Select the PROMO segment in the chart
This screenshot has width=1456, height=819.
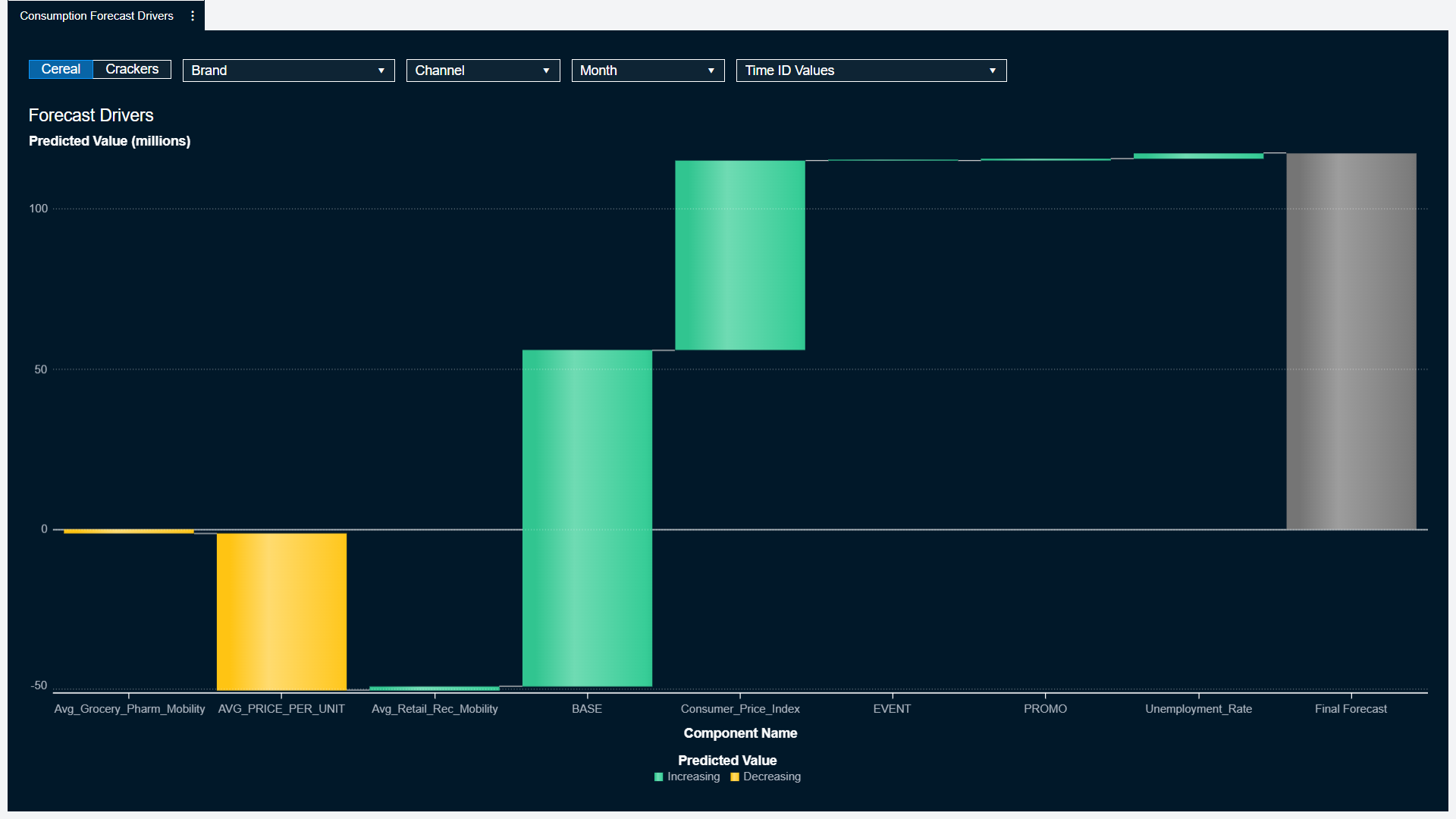[x=1045, y=158]
